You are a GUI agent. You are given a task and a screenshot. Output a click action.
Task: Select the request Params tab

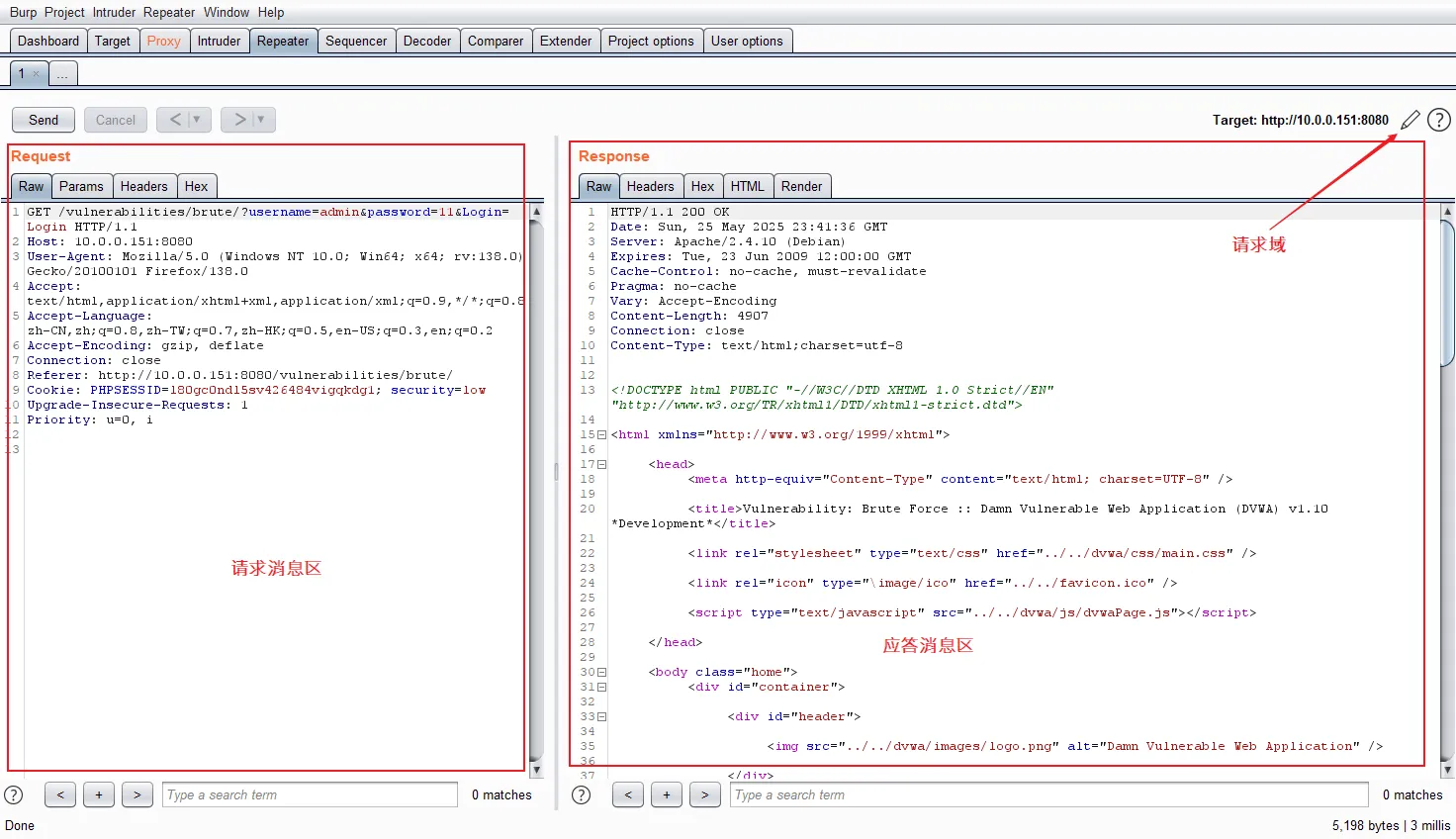[x=81, y=186]
